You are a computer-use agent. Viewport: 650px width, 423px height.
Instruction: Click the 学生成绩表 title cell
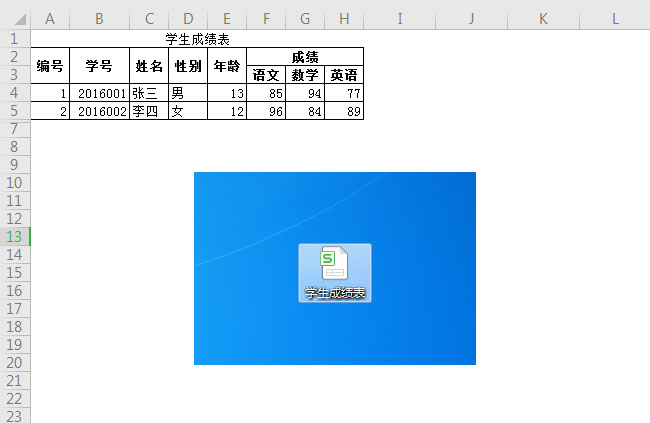pyautogui.click(x=197, y=38)
